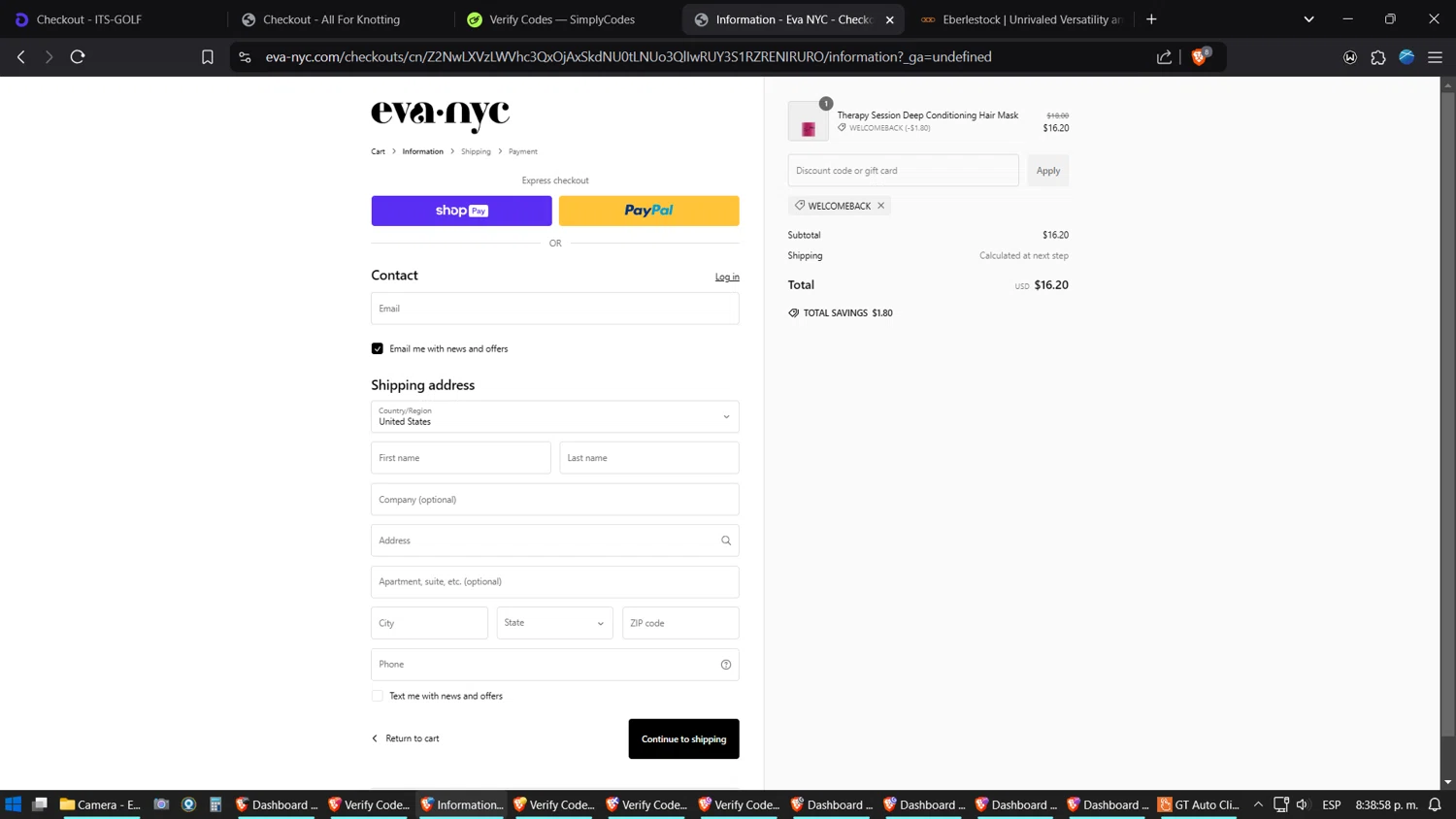Viewport: 1456px width, 819px height.
Task: Check Text me with news and offers
Action: 377,696
